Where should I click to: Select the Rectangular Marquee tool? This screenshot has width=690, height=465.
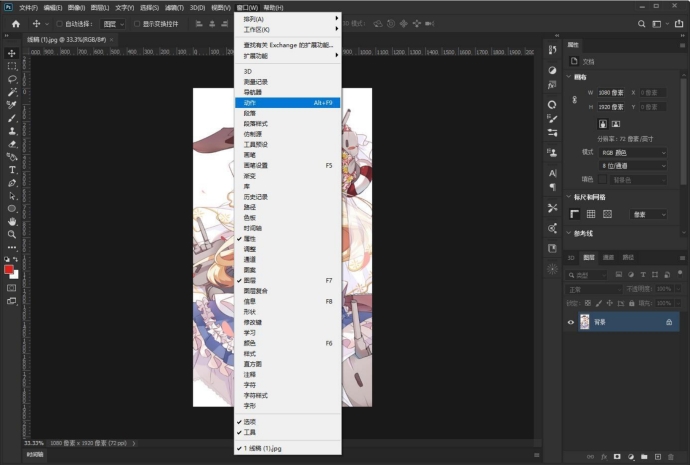(12, 66)
